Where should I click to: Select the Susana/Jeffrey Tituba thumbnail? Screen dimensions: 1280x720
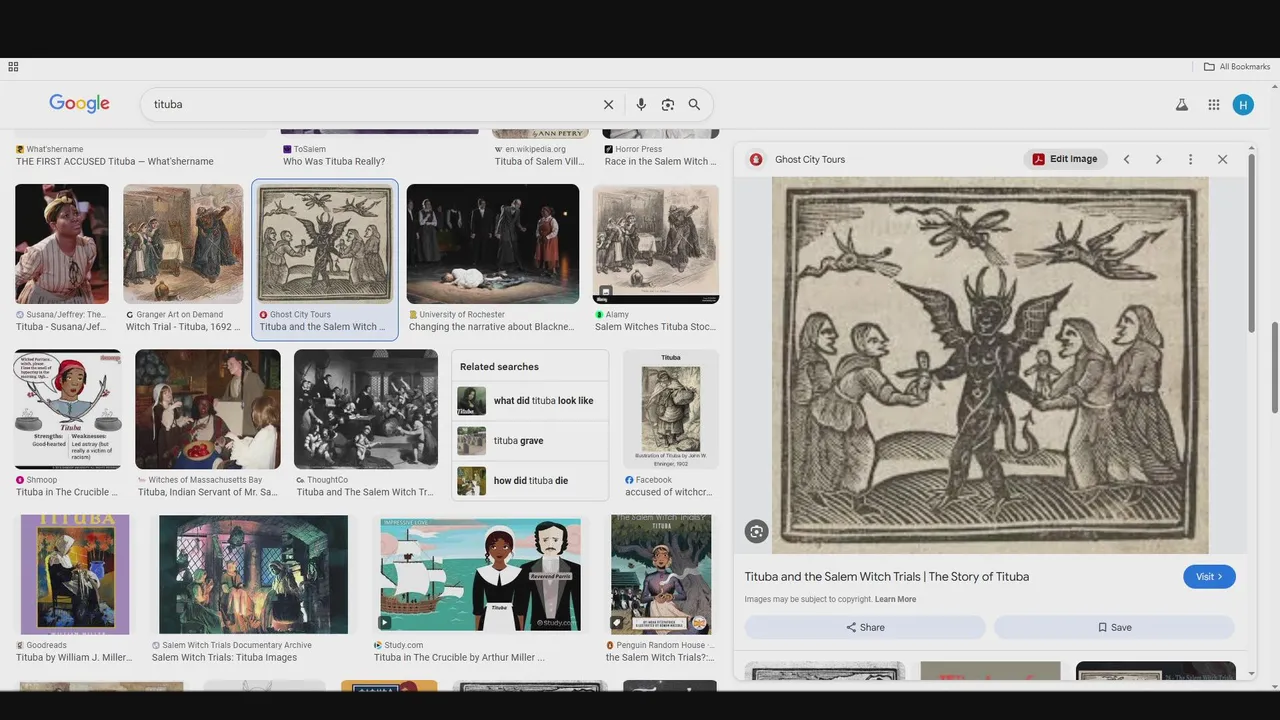[x=62, y=244]
